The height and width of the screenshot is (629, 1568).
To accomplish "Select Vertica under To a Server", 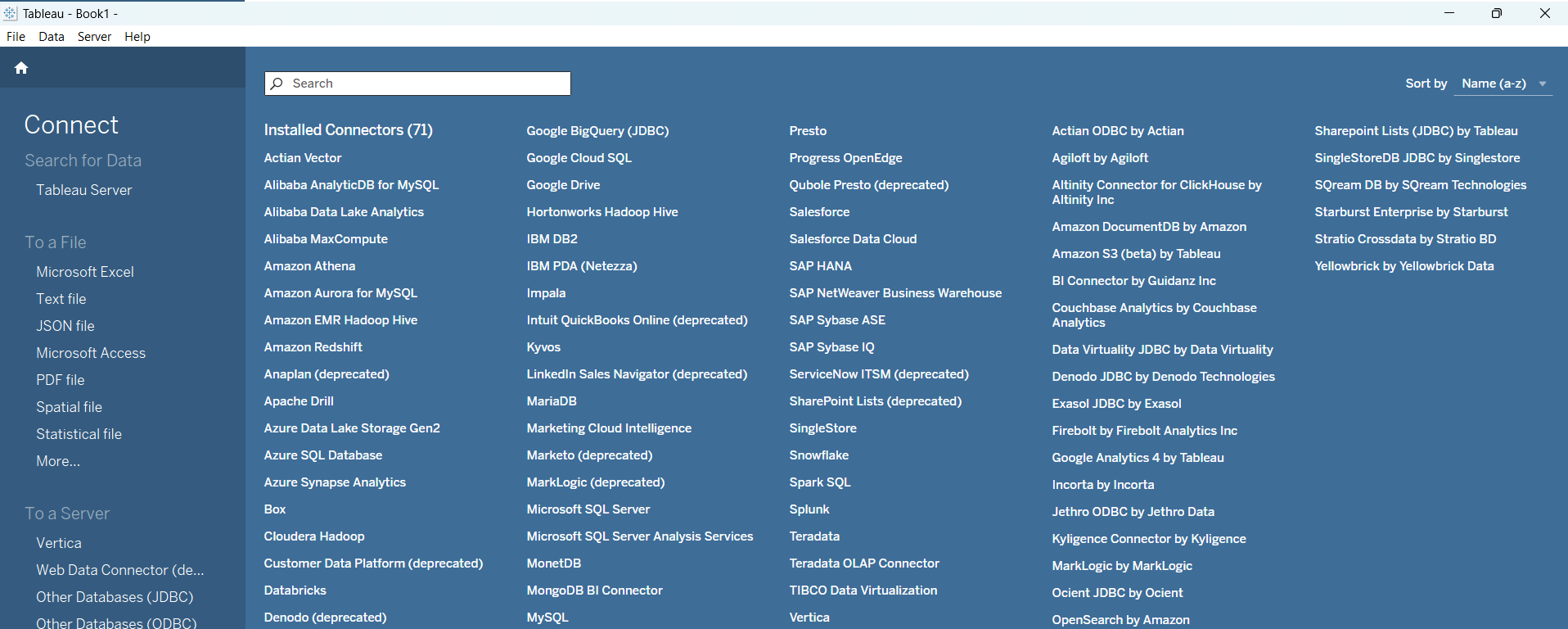I will click(59, 543).
